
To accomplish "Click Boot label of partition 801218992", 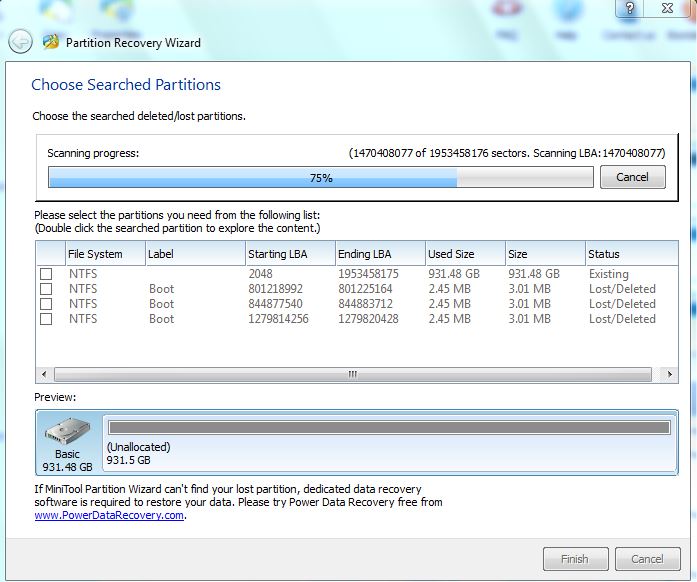I will [x=161, y=289].
